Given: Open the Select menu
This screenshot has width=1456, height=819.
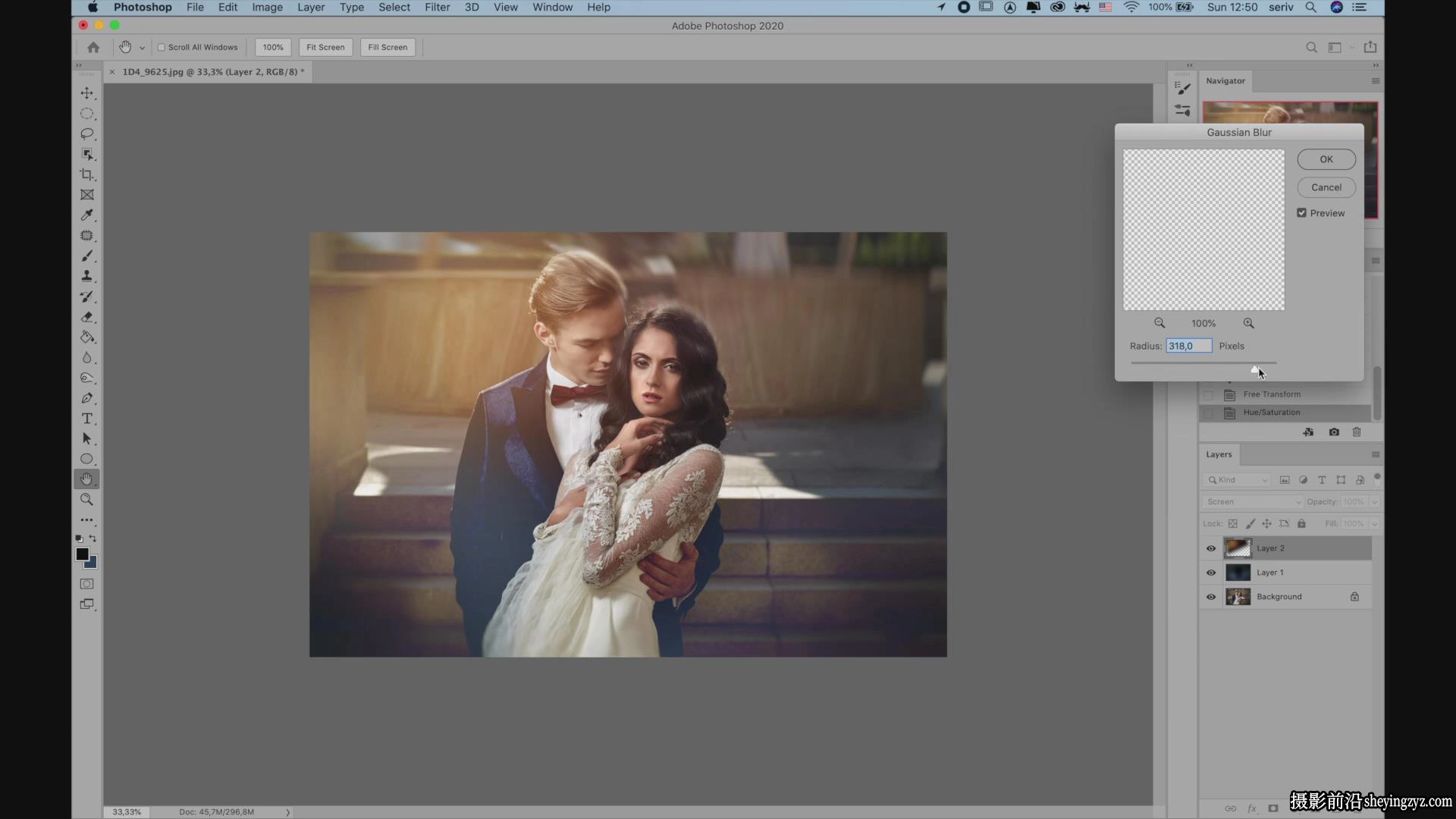Looking at the screenshot, I should [x=394, y=7].
